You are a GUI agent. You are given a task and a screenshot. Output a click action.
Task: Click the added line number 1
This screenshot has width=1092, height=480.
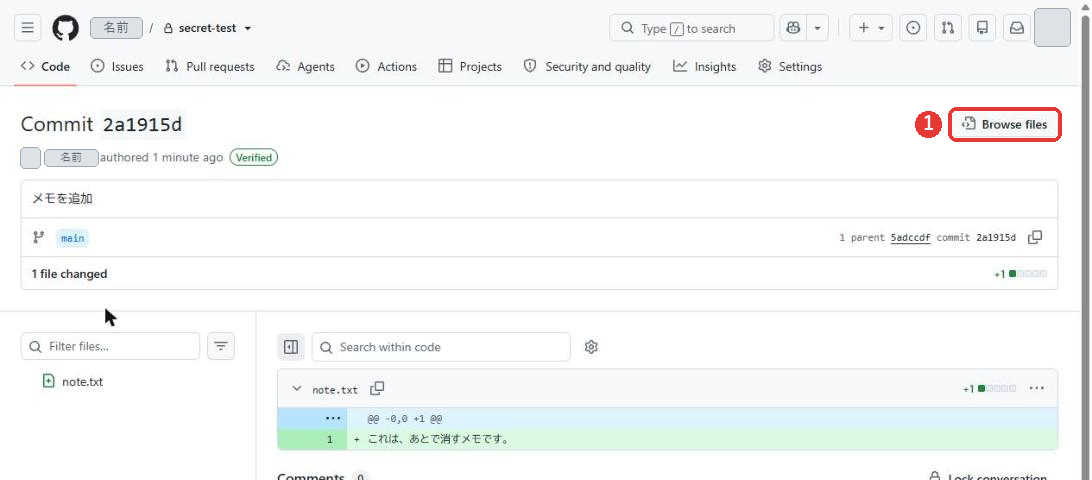[330, 440]
